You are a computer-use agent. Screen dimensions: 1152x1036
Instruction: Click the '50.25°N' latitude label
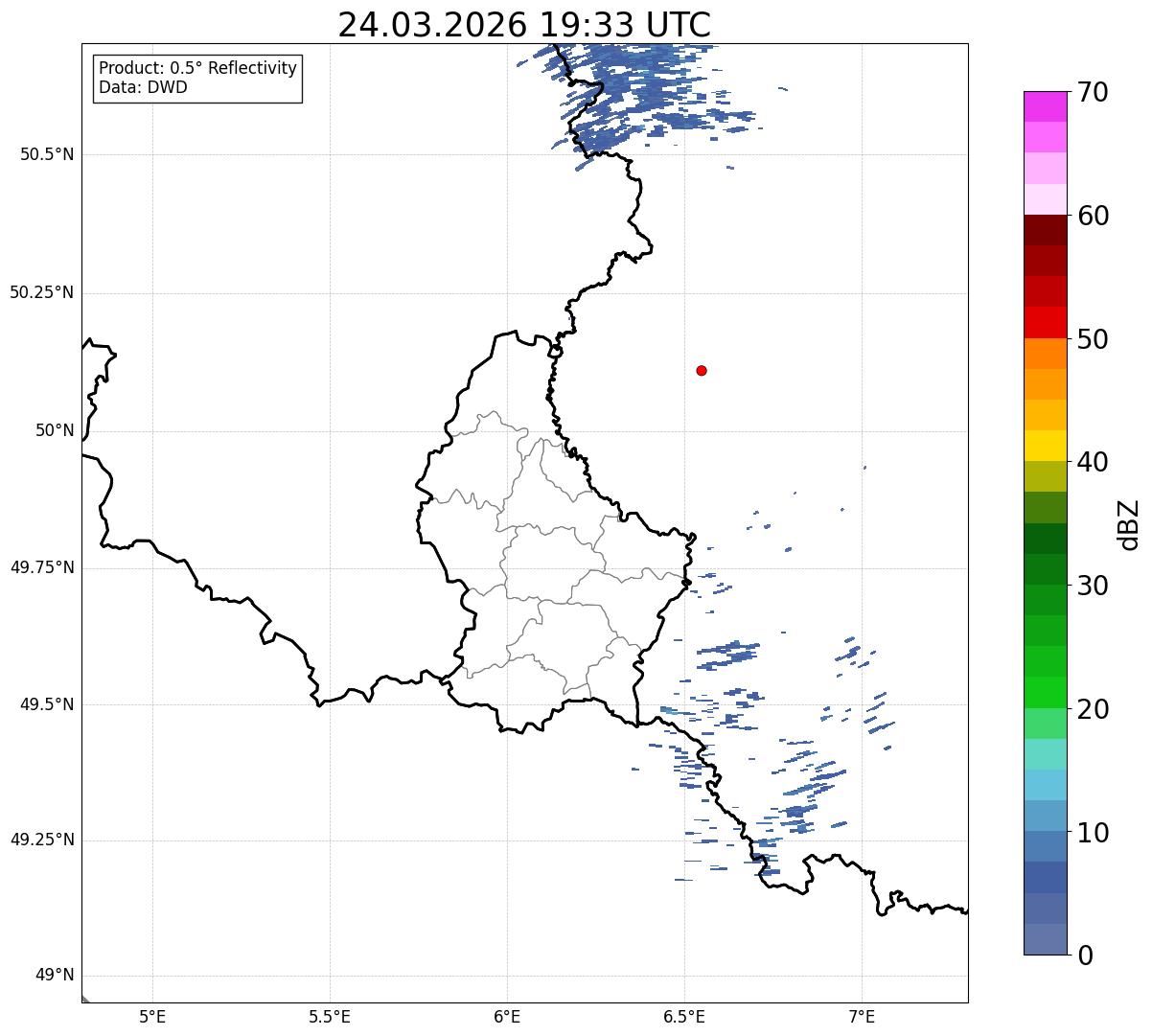click(x=42, y=292)
